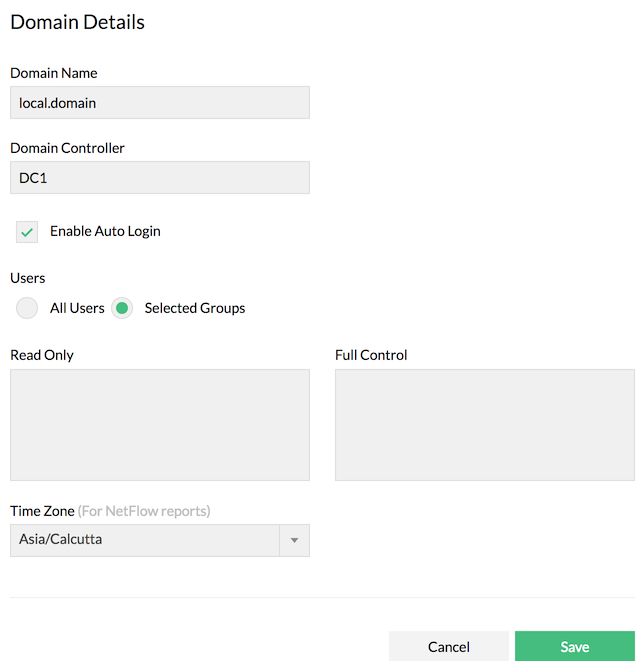644x661 pixels.
Task: Click the "Domain Name" field label
Action: click(x=54, y=73)
